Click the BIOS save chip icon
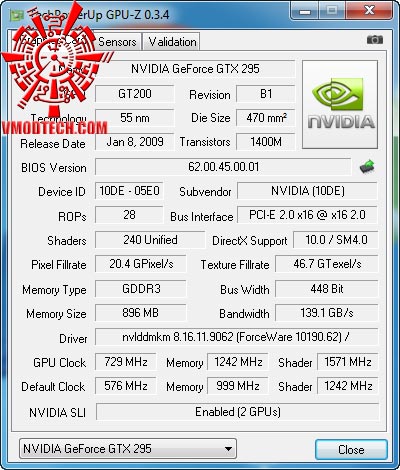 click(x=367, y=167)
